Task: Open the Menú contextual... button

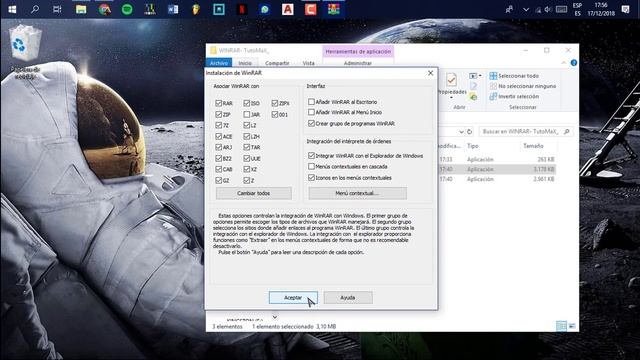Action: coord(358,193)
